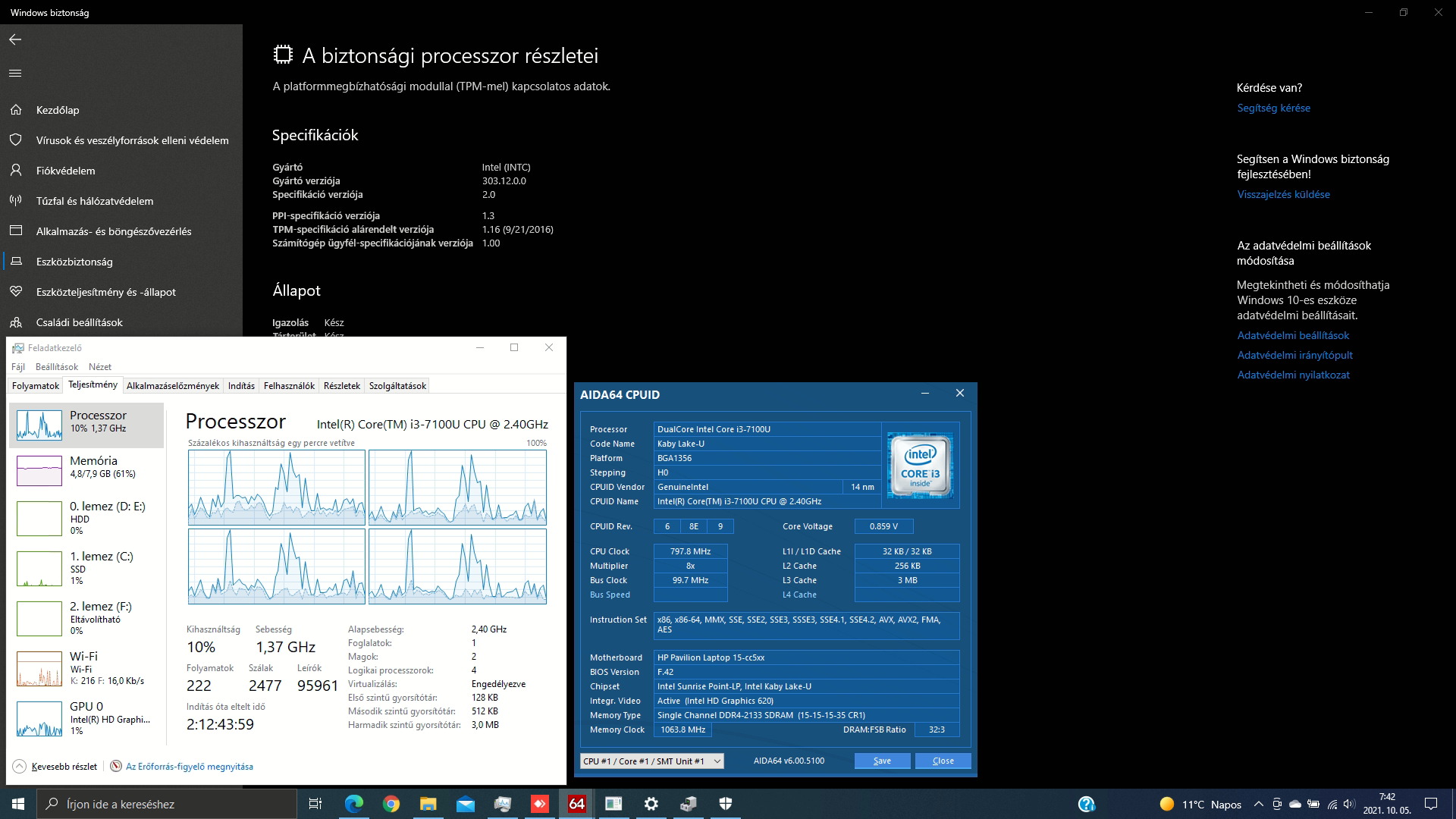Click Visszajelzés küldése link
The width and height of the screenshot is (1456, 819).
[x=1283, y=194]
